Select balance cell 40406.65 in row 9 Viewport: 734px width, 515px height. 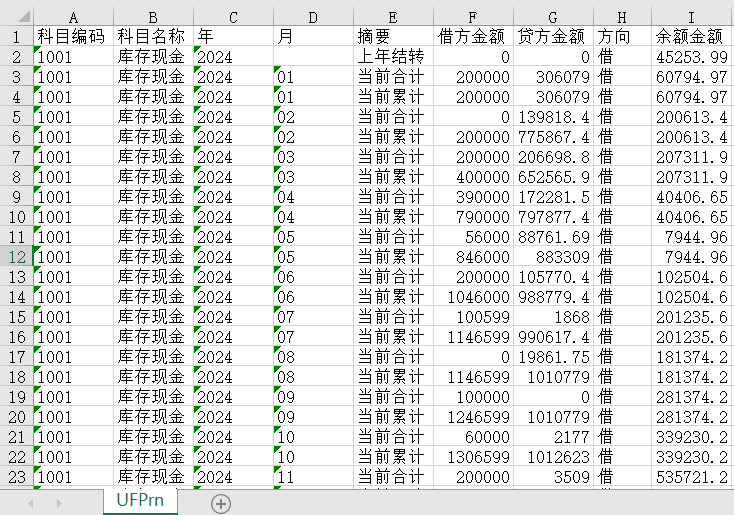click(692, 197)
